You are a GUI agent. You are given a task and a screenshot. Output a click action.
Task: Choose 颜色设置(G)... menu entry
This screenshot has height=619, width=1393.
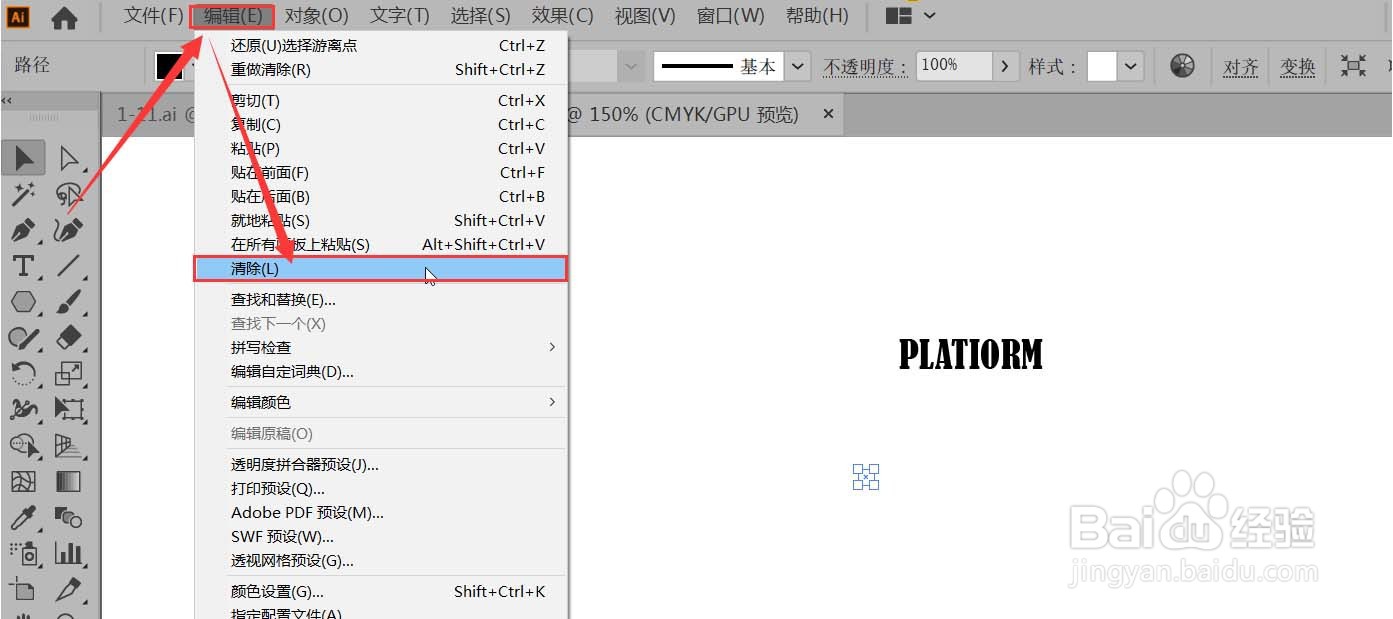coord(381,591)
